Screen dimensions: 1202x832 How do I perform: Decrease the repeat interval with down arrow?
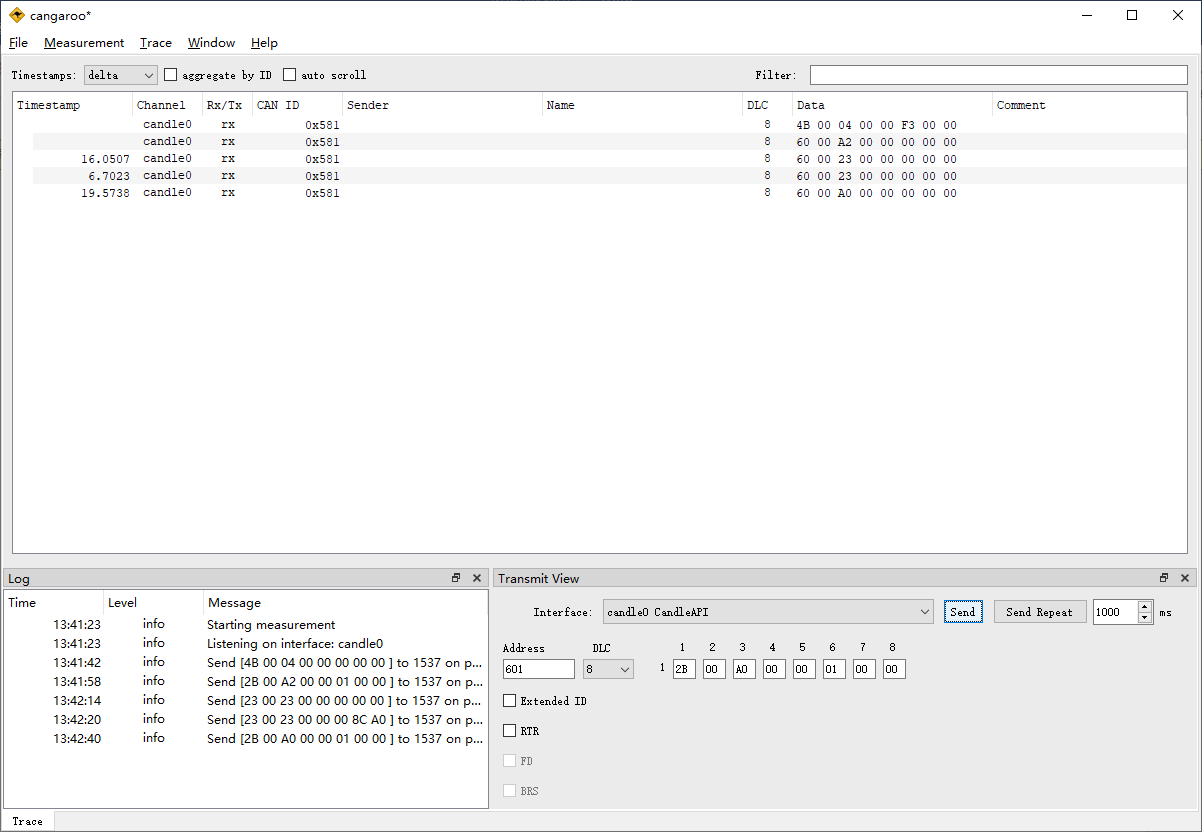[x=1145, y=617]
